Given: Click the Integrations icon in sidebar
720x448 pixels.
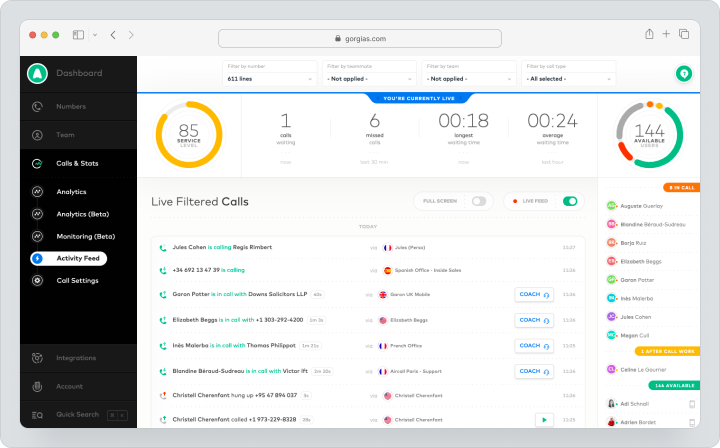Looking at the screenshot, I should [x=37, y=358].
